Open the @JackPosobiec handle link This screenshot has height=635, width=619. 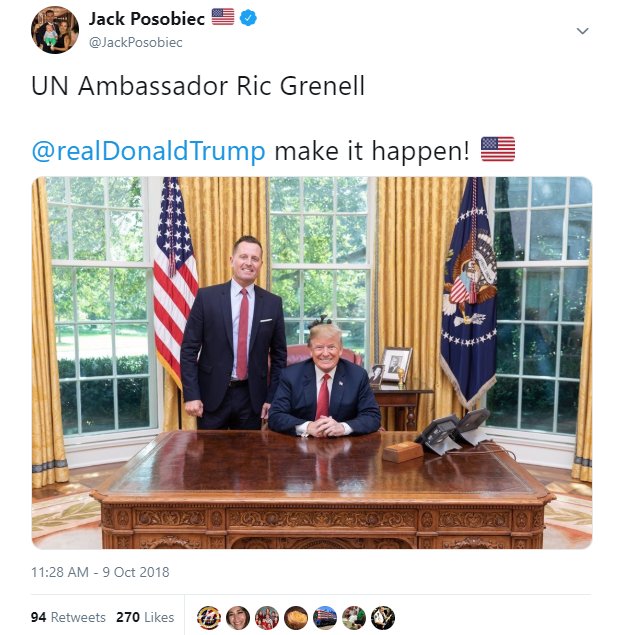[x=135, y=42]
